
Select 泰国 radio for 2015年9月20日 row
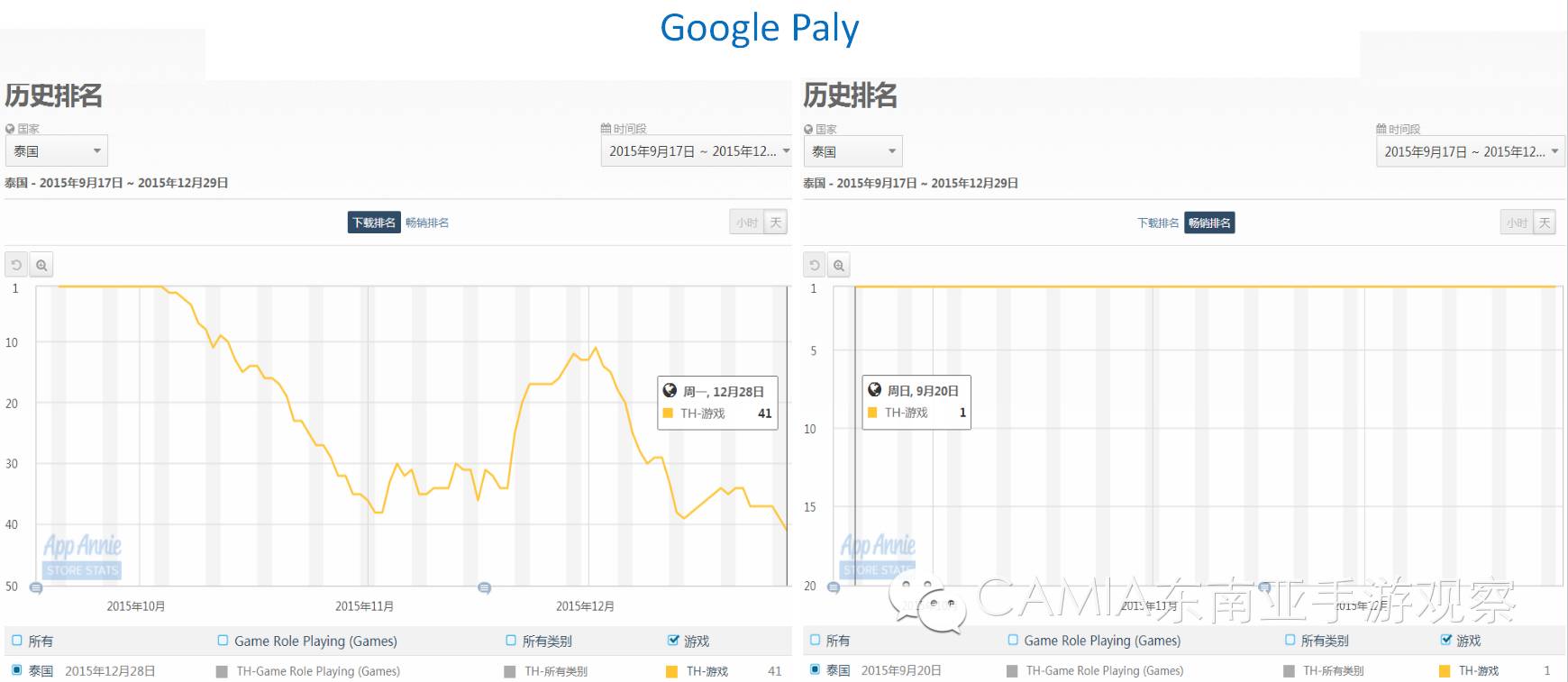point(815,669)
